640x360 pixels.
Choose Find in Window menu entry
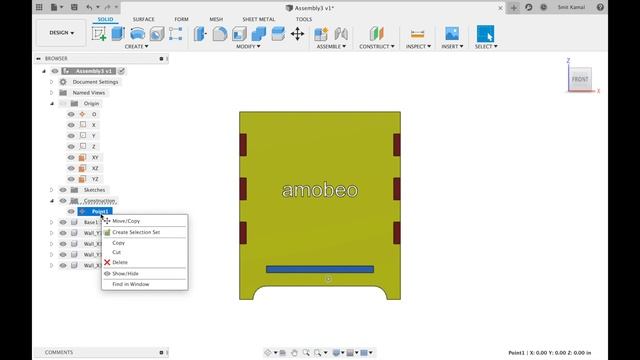pos(145,284)
